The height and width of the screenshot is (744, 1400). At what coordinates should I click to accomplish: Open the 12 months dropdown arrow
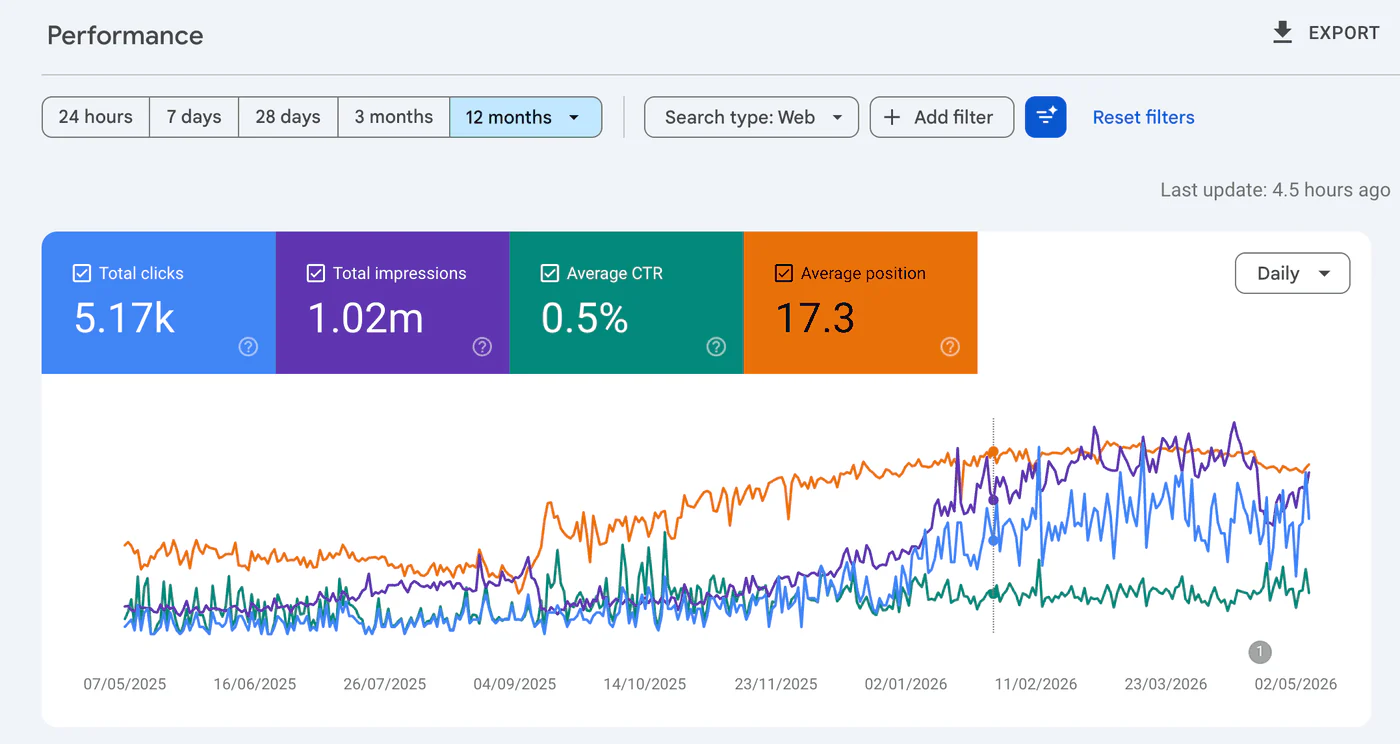(574, 117)
